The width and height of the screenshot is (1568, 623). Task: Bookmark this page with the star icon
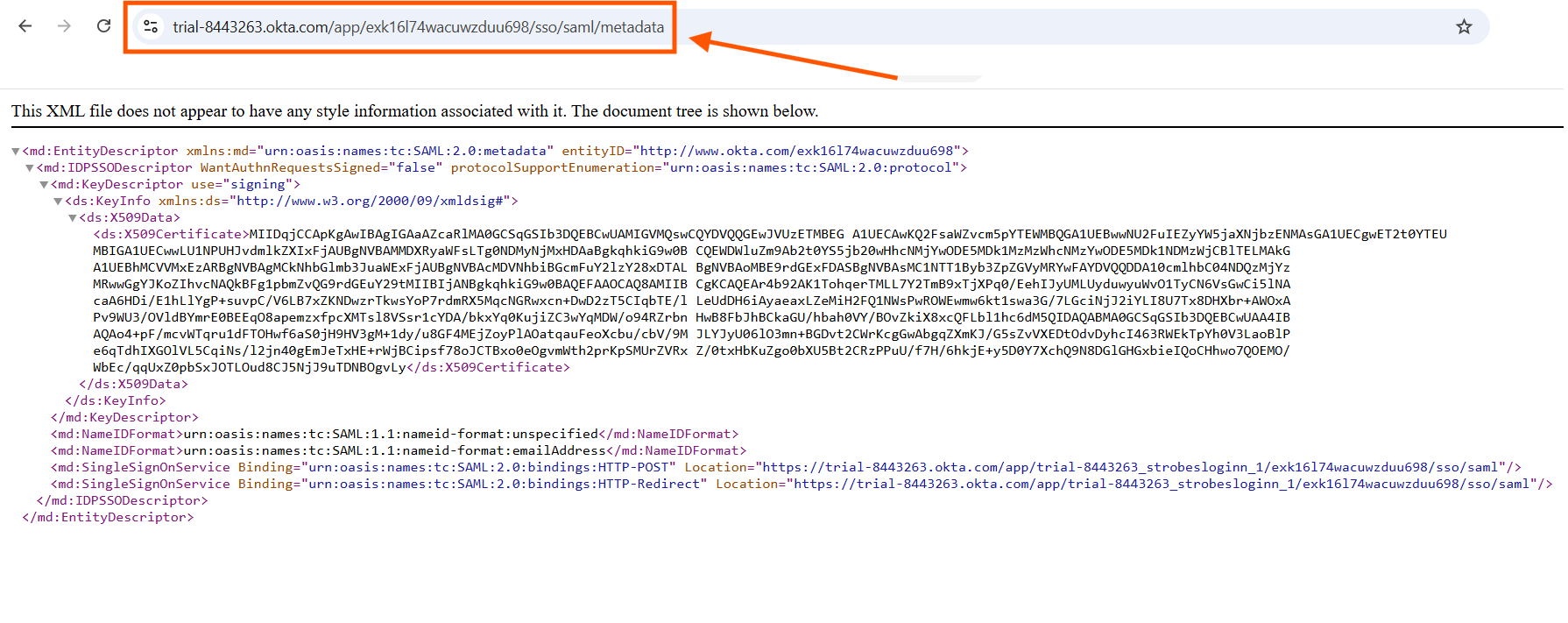1464,27
